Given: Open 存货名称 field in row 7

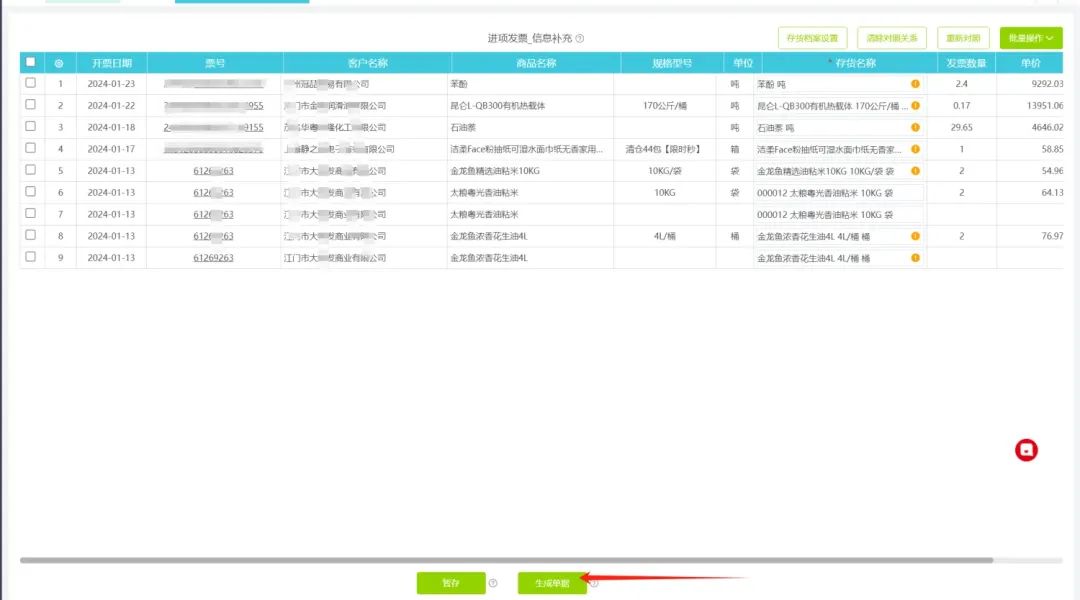Looking at the screenshot, I should pyautogui.click(x=838, y=214).
